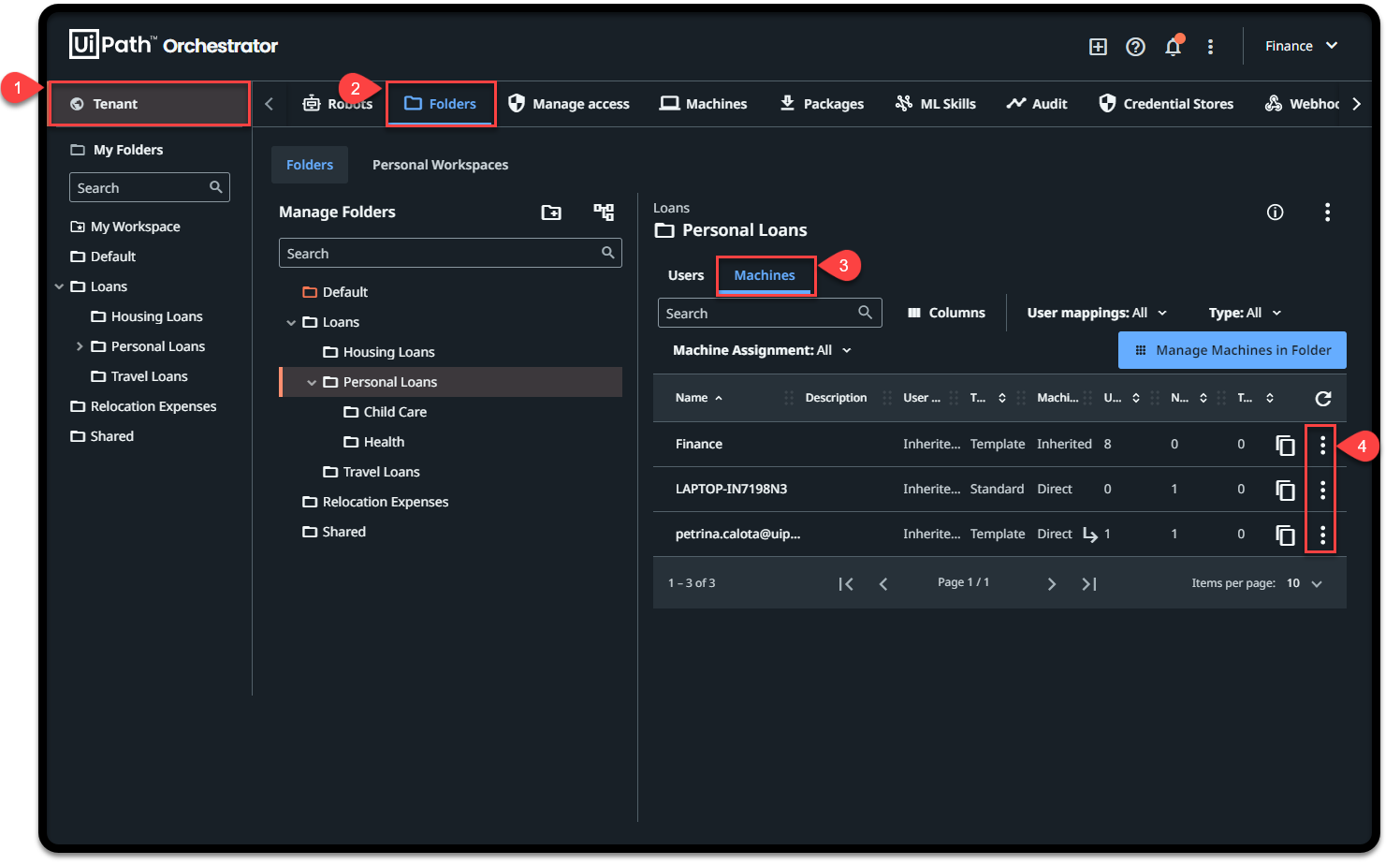Open the ML Skills tab

click(935, 104)
